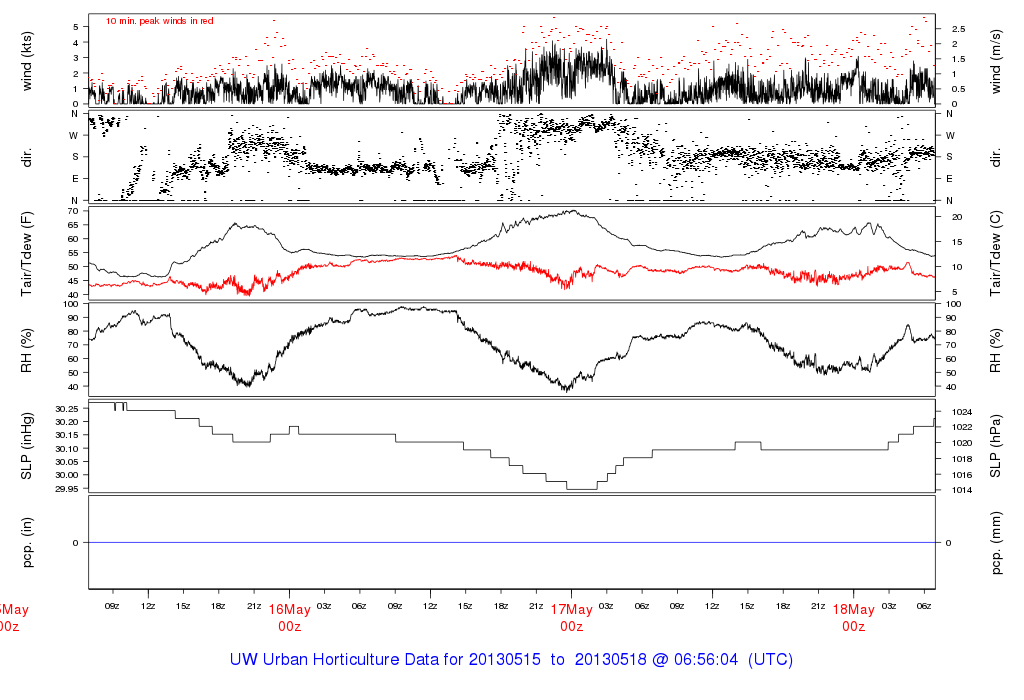Click the "65" Fahrenheit temperature tick
The height and width of the screenshot is (700, 1024).
click(x=72, y=225)
